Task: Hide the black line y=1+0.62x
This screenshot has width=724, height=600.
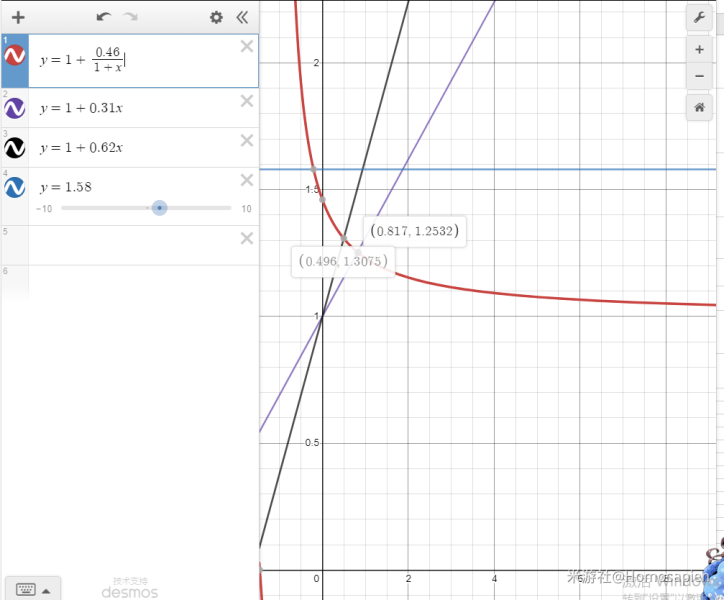Action: [x=14, y=148]
